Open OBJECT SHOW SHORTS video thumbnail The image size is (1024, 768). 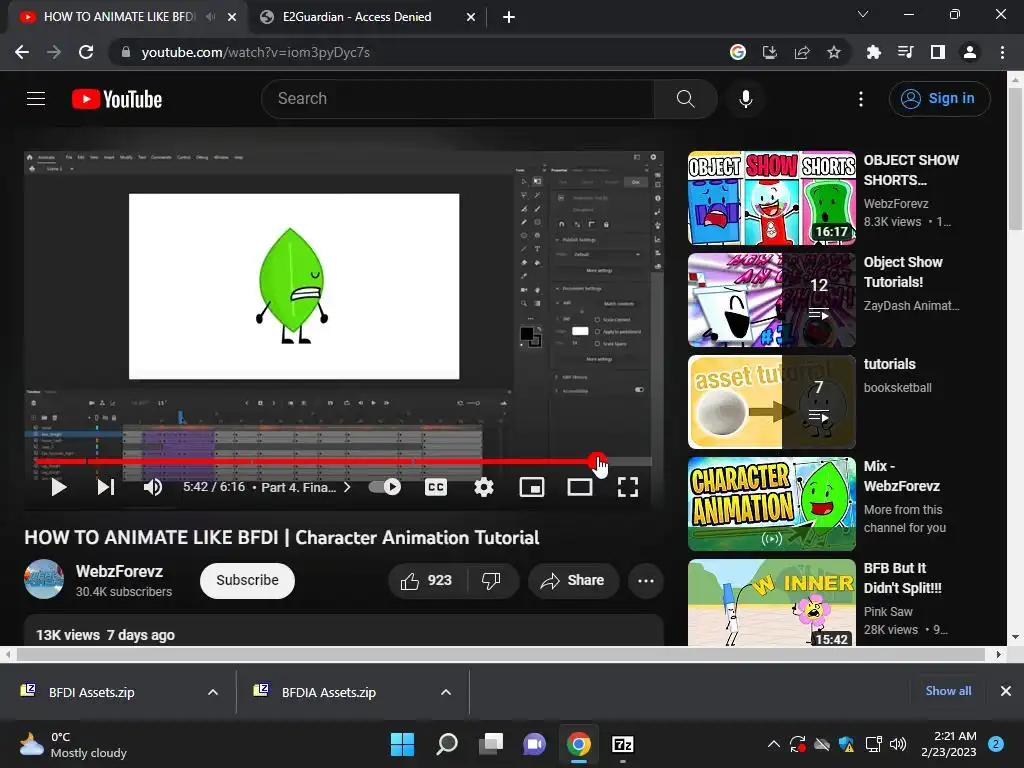pos(771,198)
